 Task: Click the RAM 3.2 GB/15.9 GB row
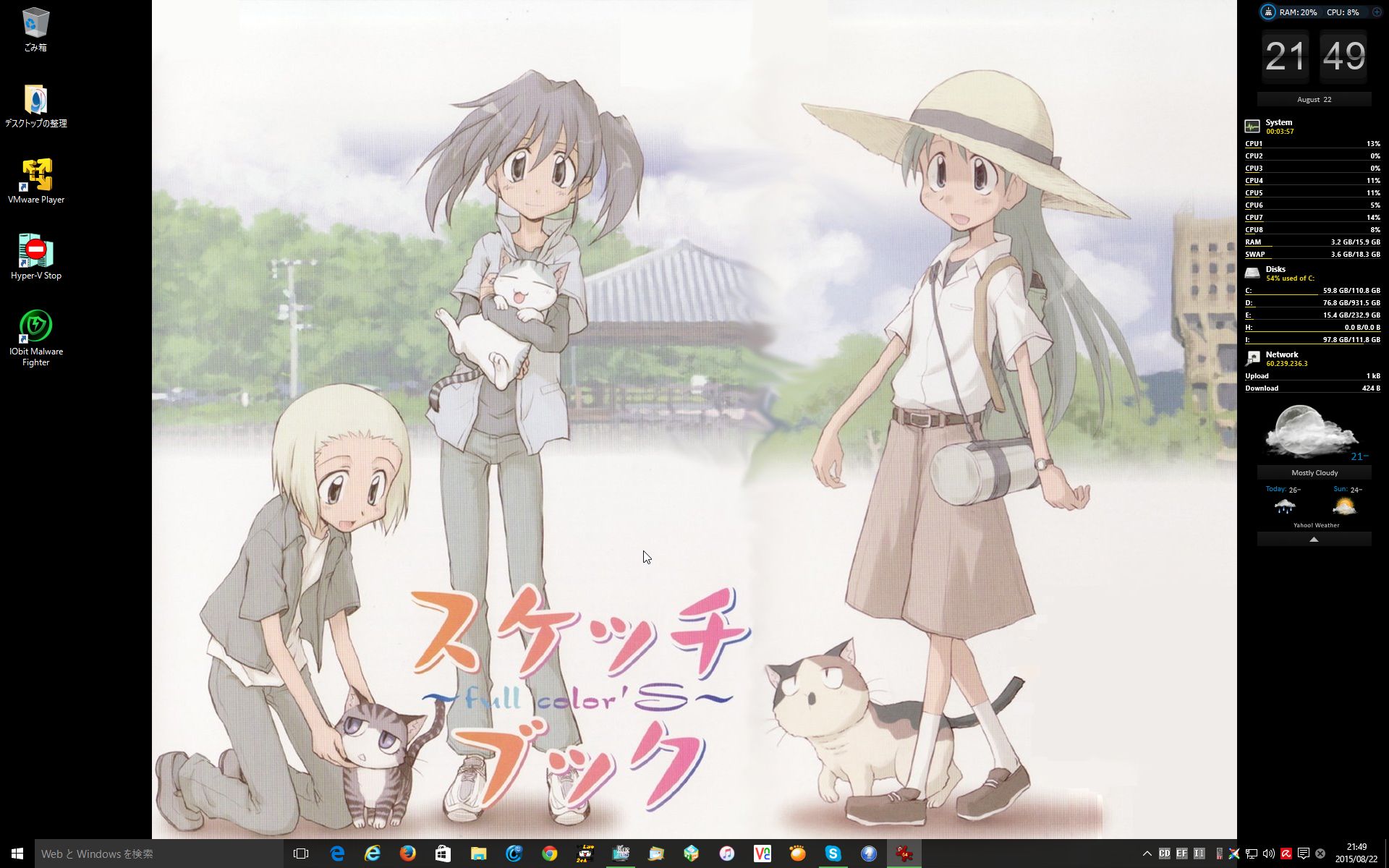tap(1312, 242)
